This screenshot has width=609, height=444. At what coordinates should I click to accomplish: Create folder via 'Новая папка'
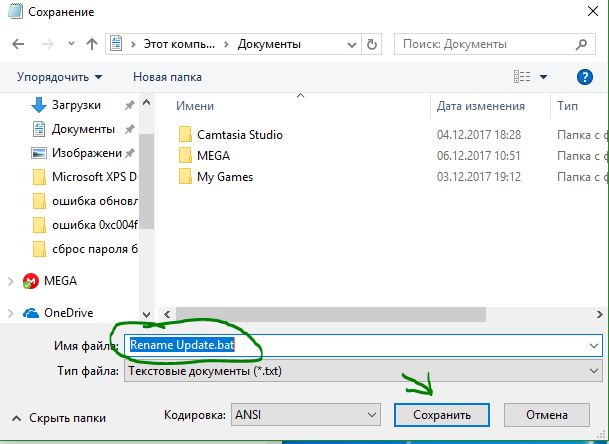coord(167,77)
